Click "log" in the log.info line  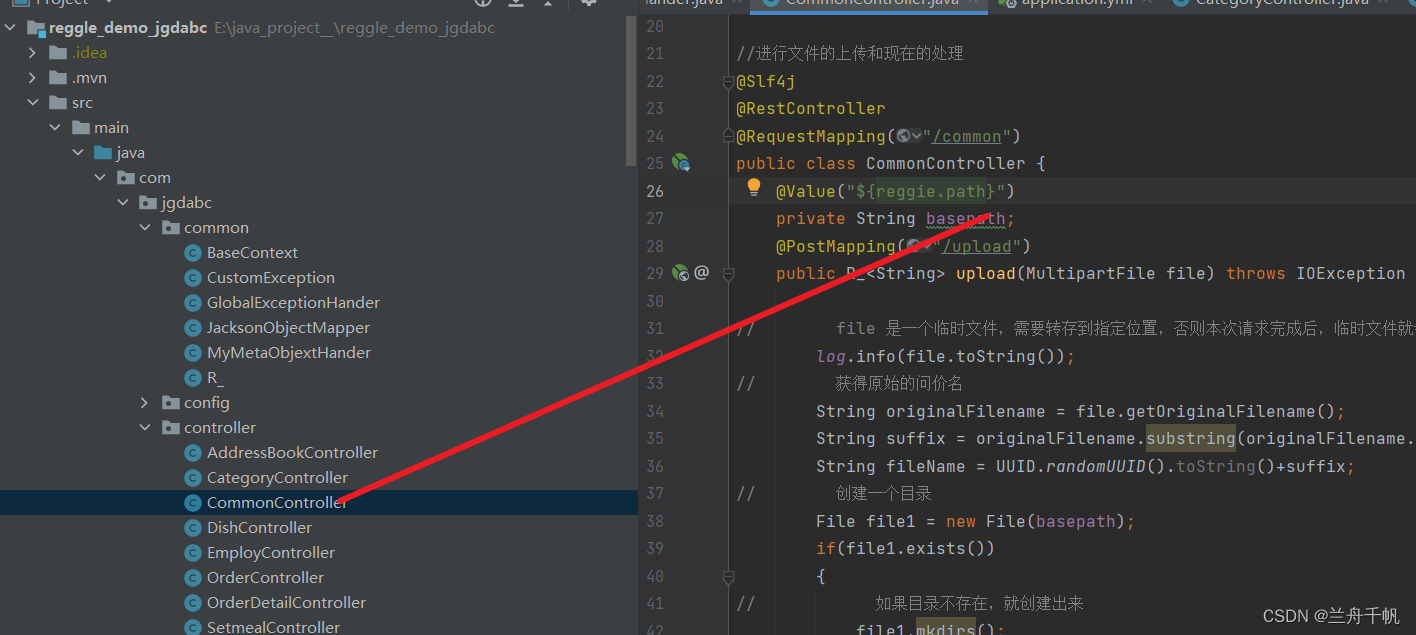pyautogui.click(x=831, y=356)
